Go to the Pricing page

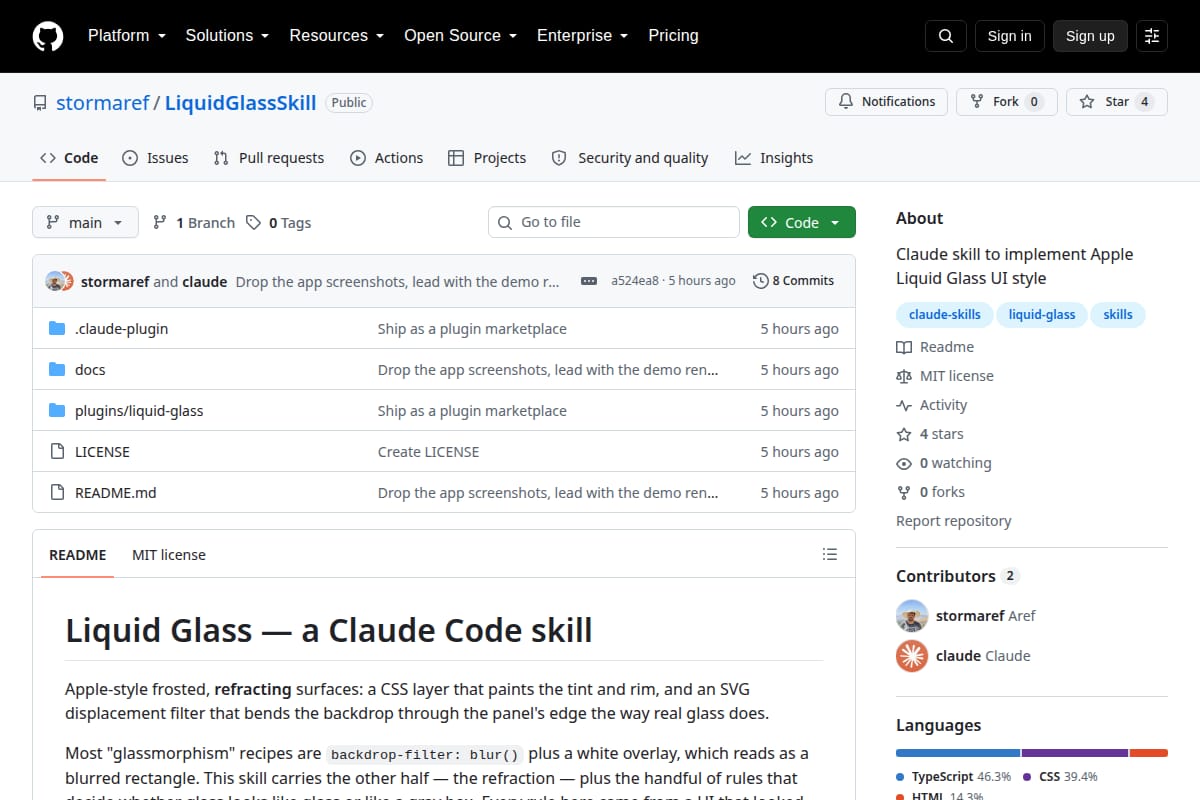[673, 36]
